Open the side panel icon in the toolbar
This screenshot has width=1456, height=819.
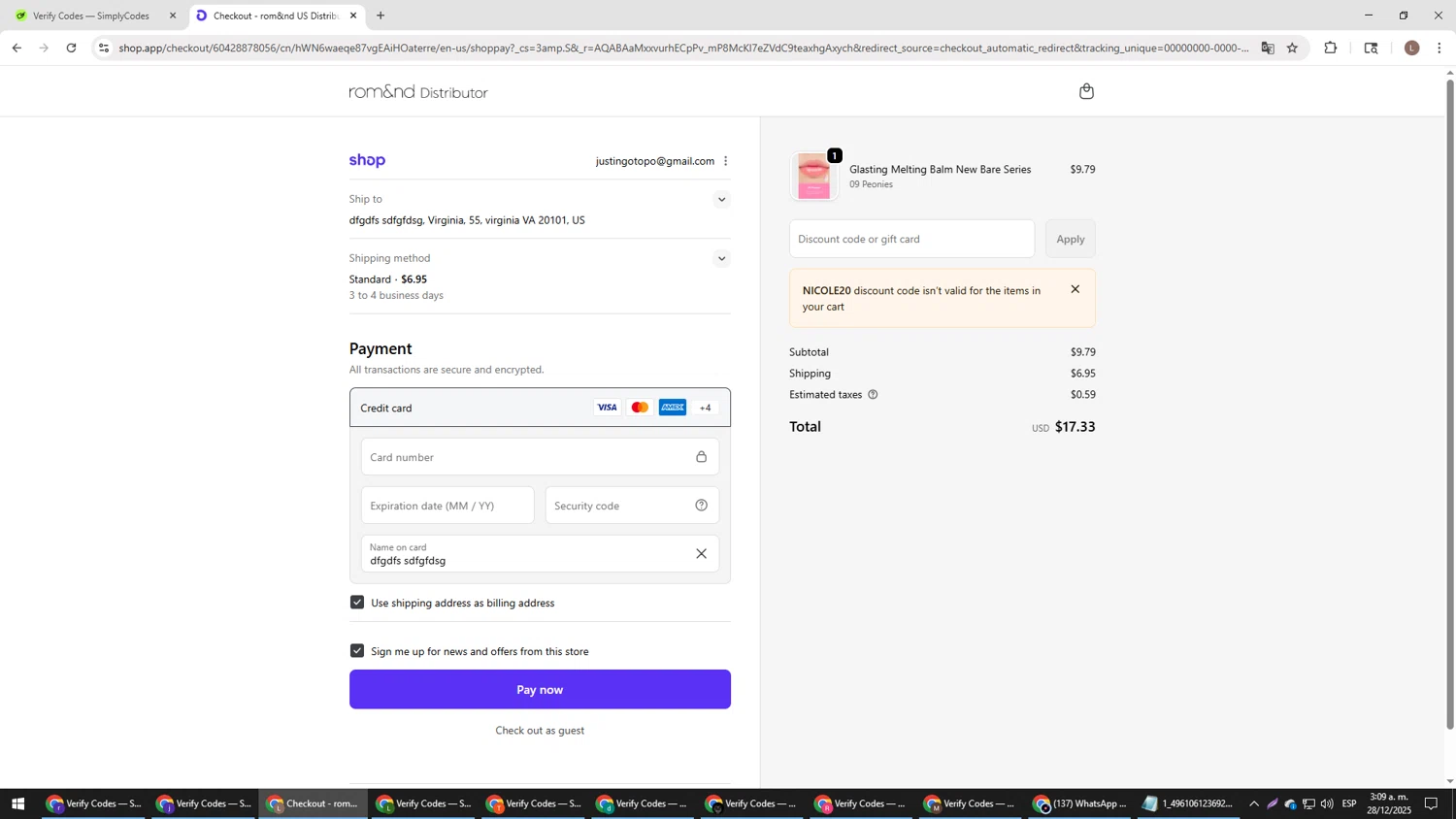tap(1372, 48)
